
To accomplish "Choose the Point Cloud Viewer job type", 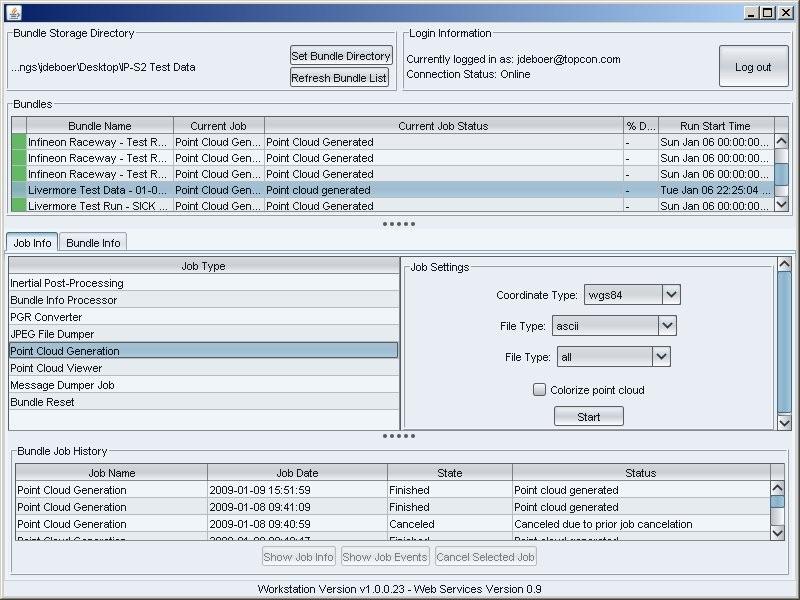I will point(204,368).
